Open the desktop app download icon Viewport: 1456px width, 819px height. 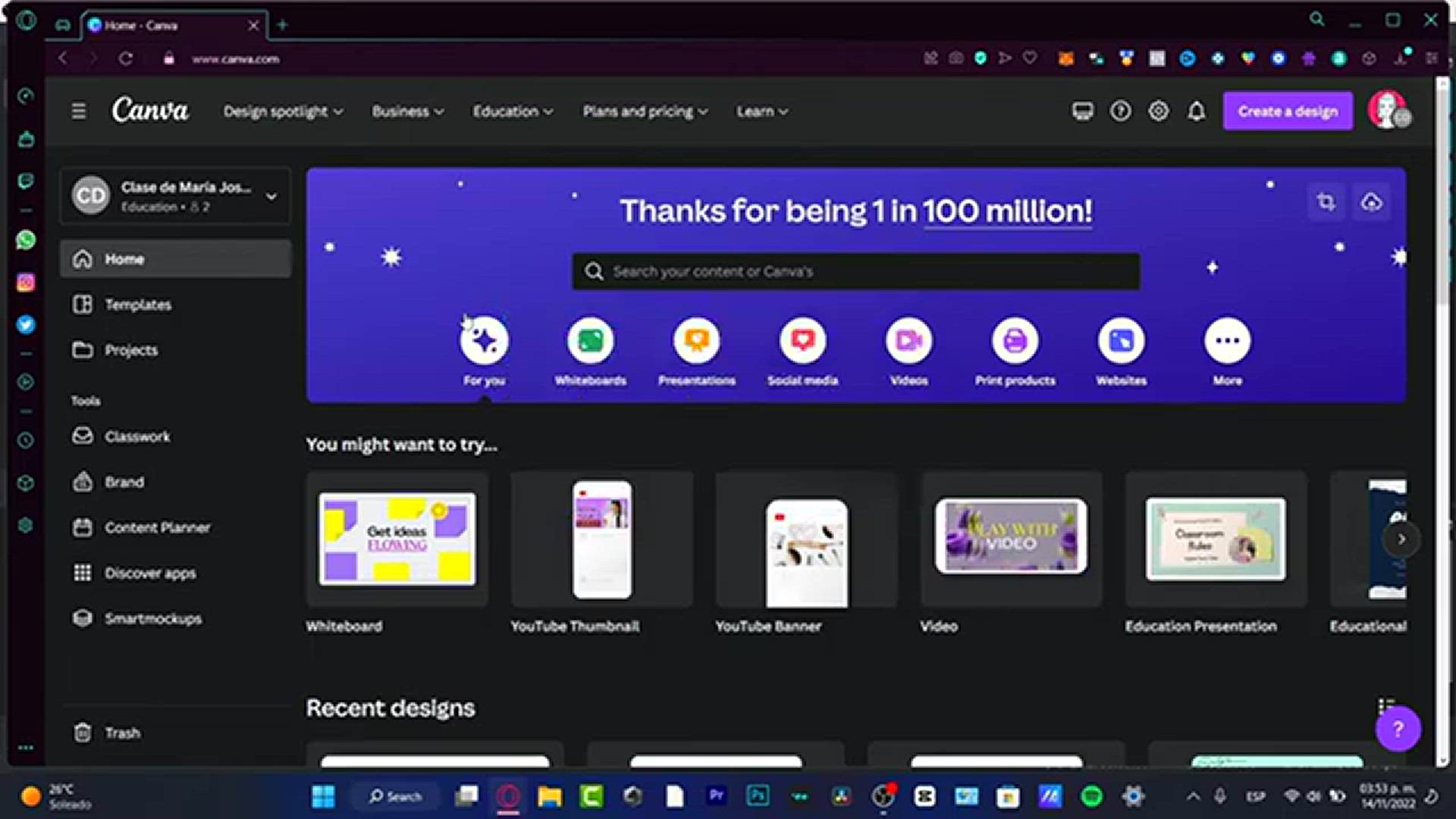pos(1082,111)
